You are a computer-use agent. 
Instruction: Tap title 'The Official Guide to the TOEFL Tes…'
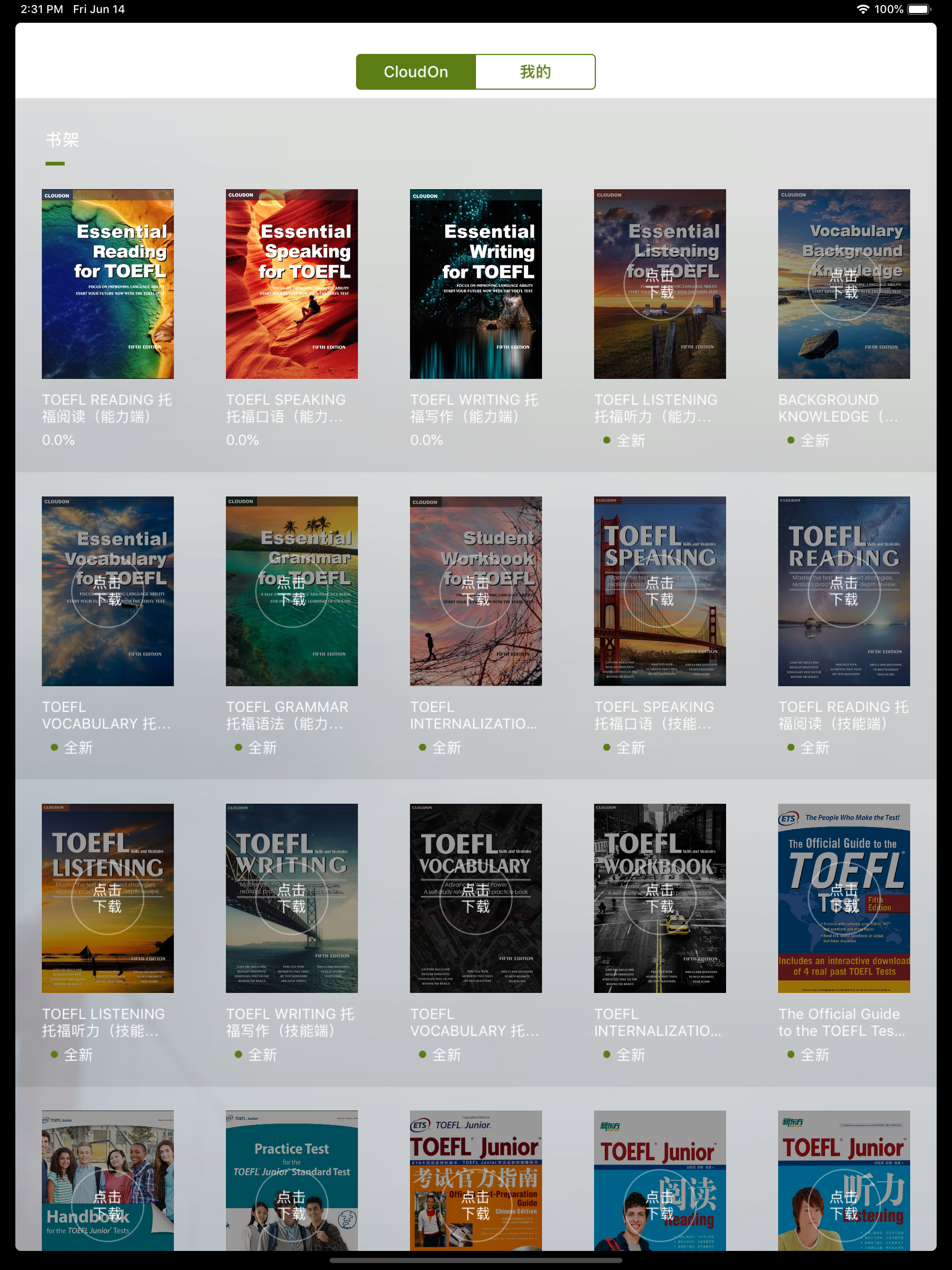(x=842, y=1023)
